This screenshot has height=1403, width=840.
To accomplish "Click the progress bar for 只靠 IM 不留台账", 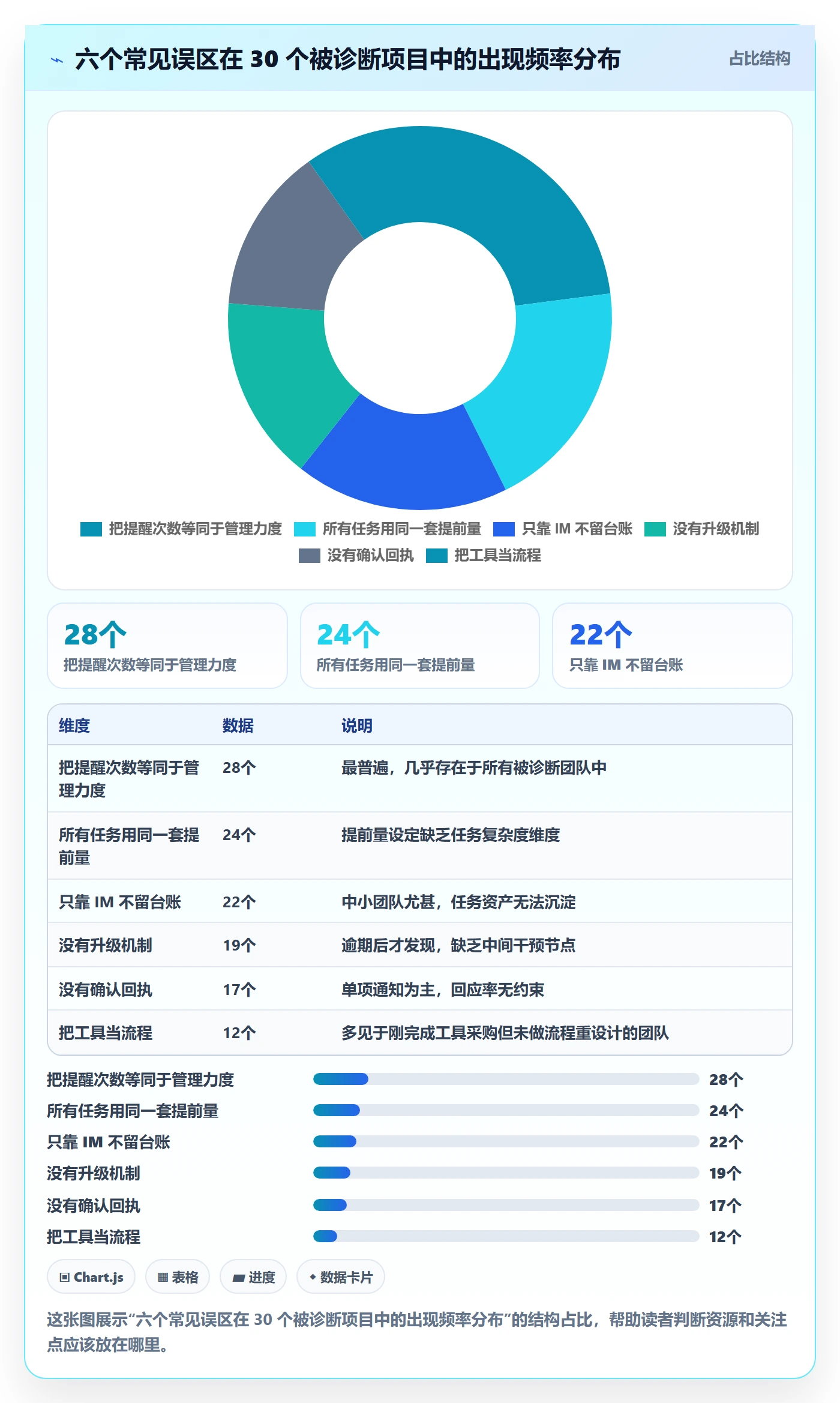I will (506, 1141).
